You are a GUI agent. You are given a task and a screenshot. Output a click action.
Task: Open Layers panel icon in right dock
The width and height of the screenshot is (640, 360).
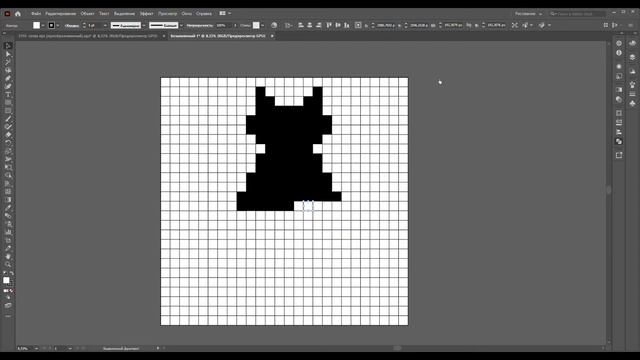tap(632, 57)
